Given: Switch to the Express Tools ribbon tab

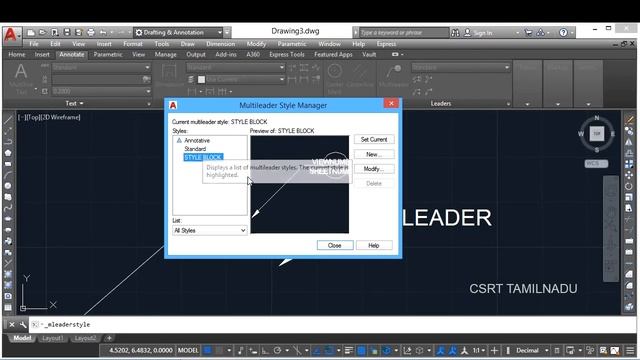Looking at the screenshot, I should click(287, 54).
